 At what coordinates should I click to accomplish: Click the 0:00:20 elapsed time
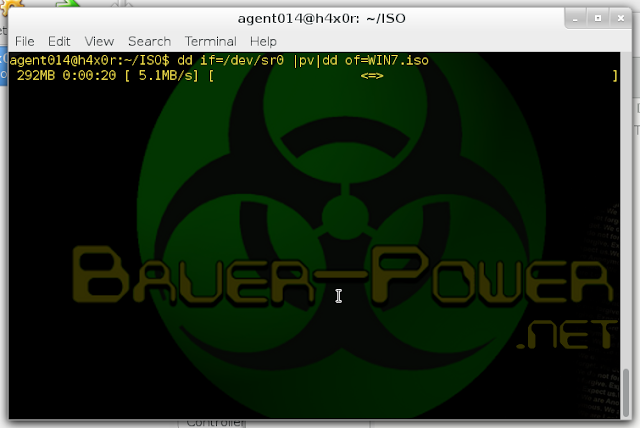click(x=89, y=75)
